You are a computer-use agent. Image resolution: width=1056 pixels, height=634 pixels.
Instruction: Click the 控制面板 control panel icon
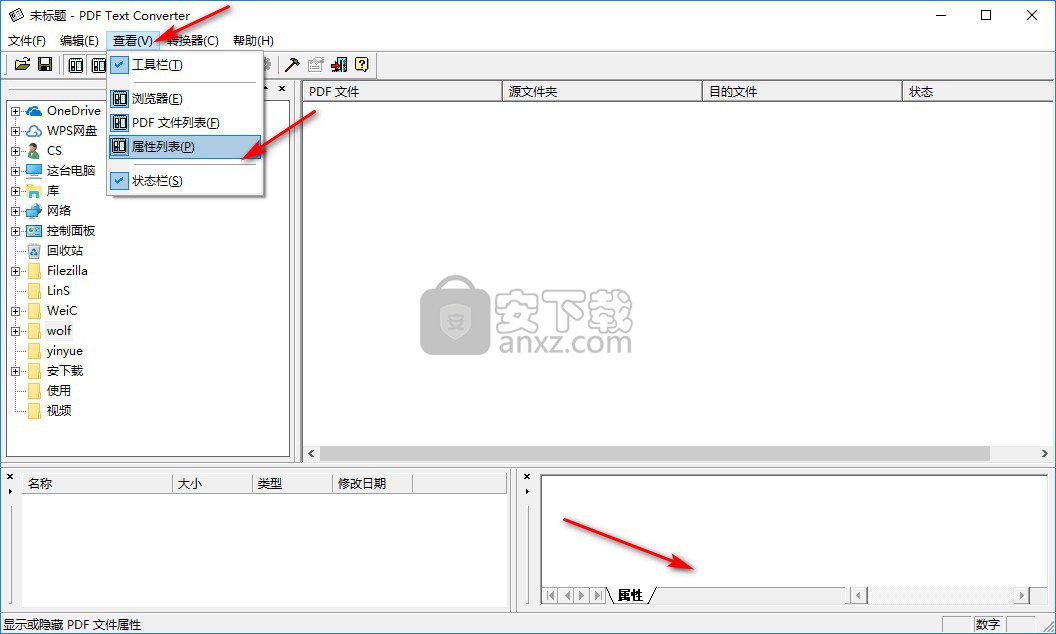coord(34,231)
